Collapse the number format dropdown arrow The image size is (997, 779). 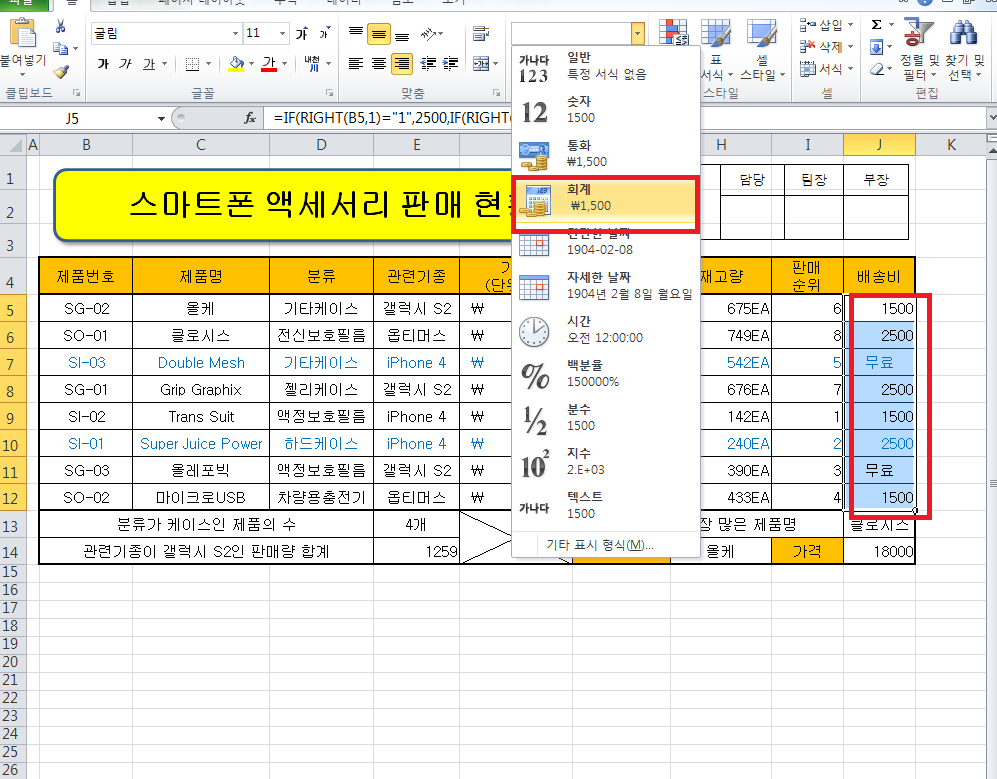(x=637, y=33)
